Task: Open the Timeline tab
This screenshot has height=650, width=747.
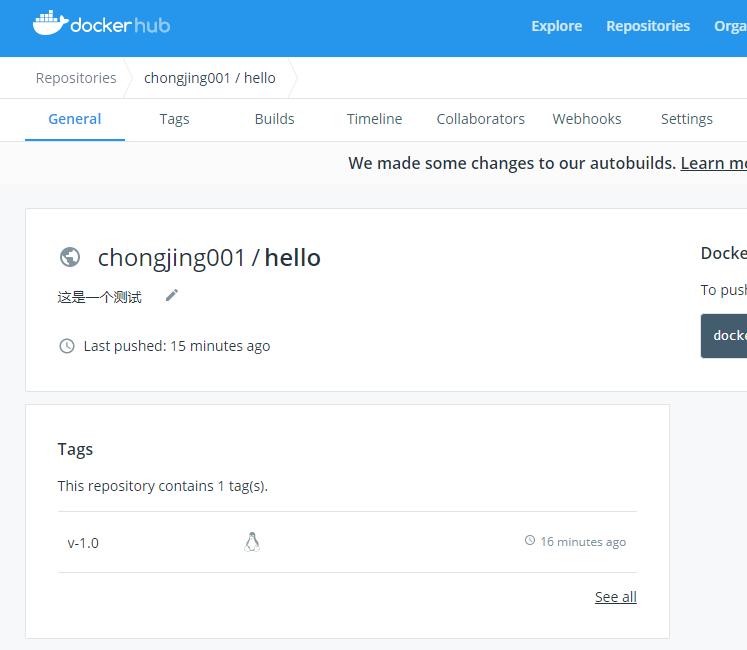Action: point(374,119)
